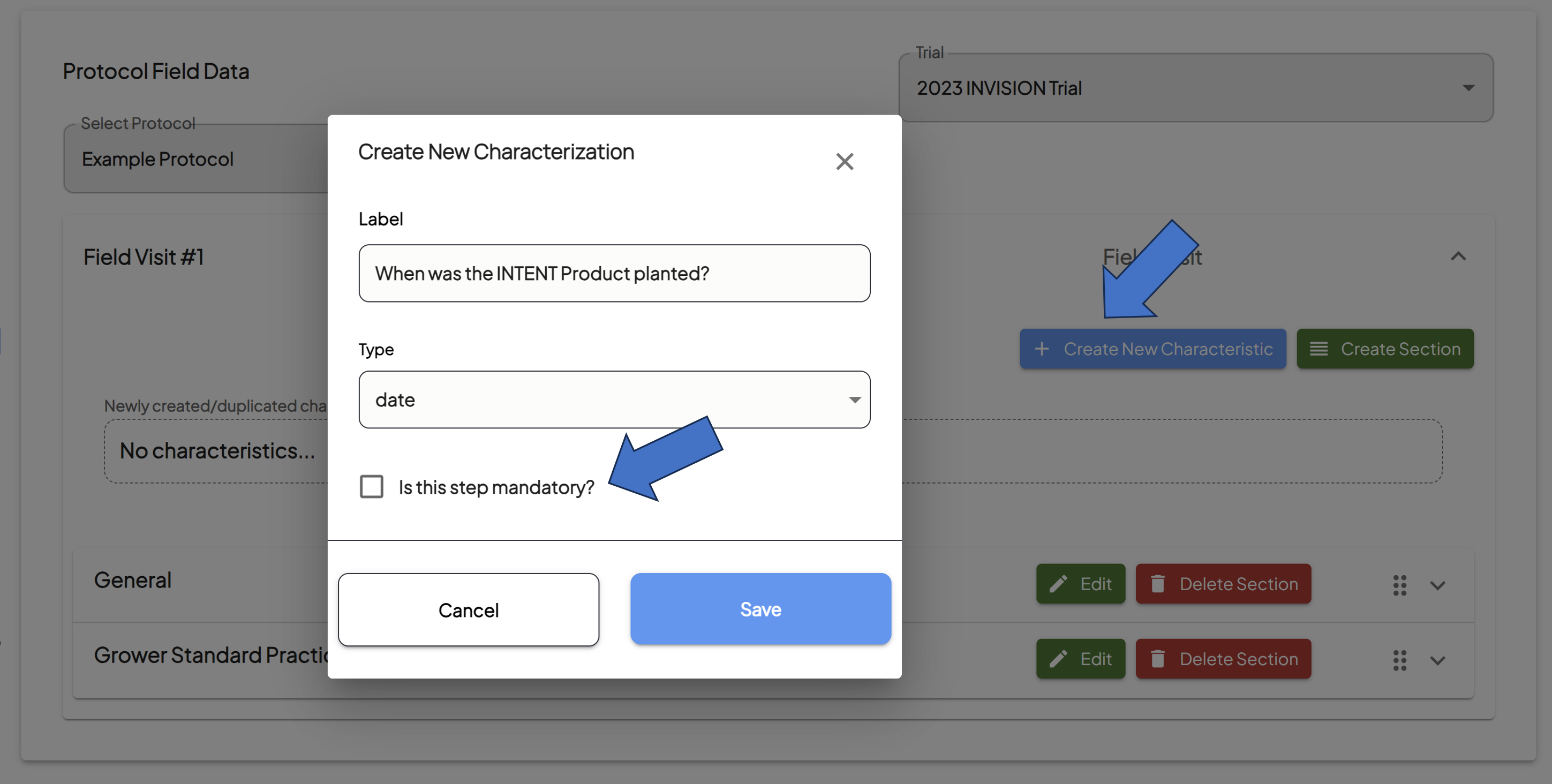
Task: Open the Type dropdown showing date
Action: [614, 399]
